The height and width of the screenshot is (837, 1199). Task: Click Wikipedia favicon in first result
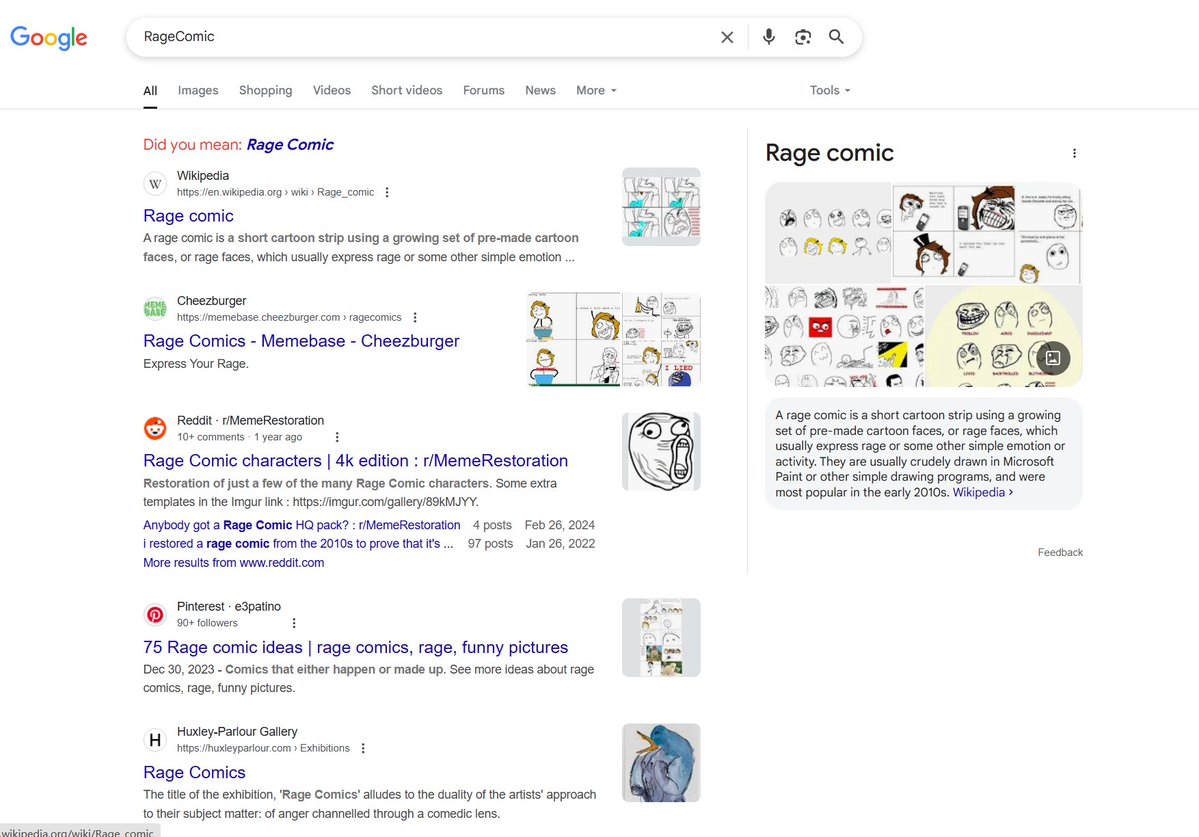155,183
